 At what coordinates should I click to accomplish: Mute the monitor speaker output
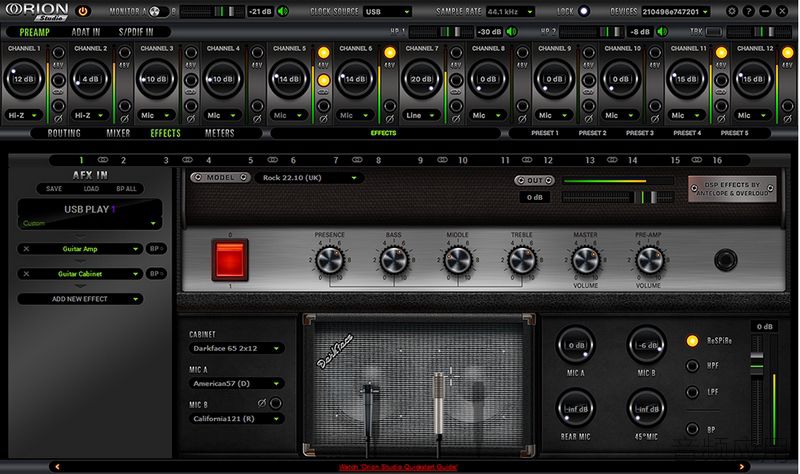pyautogui.click(x=282, y=11)
